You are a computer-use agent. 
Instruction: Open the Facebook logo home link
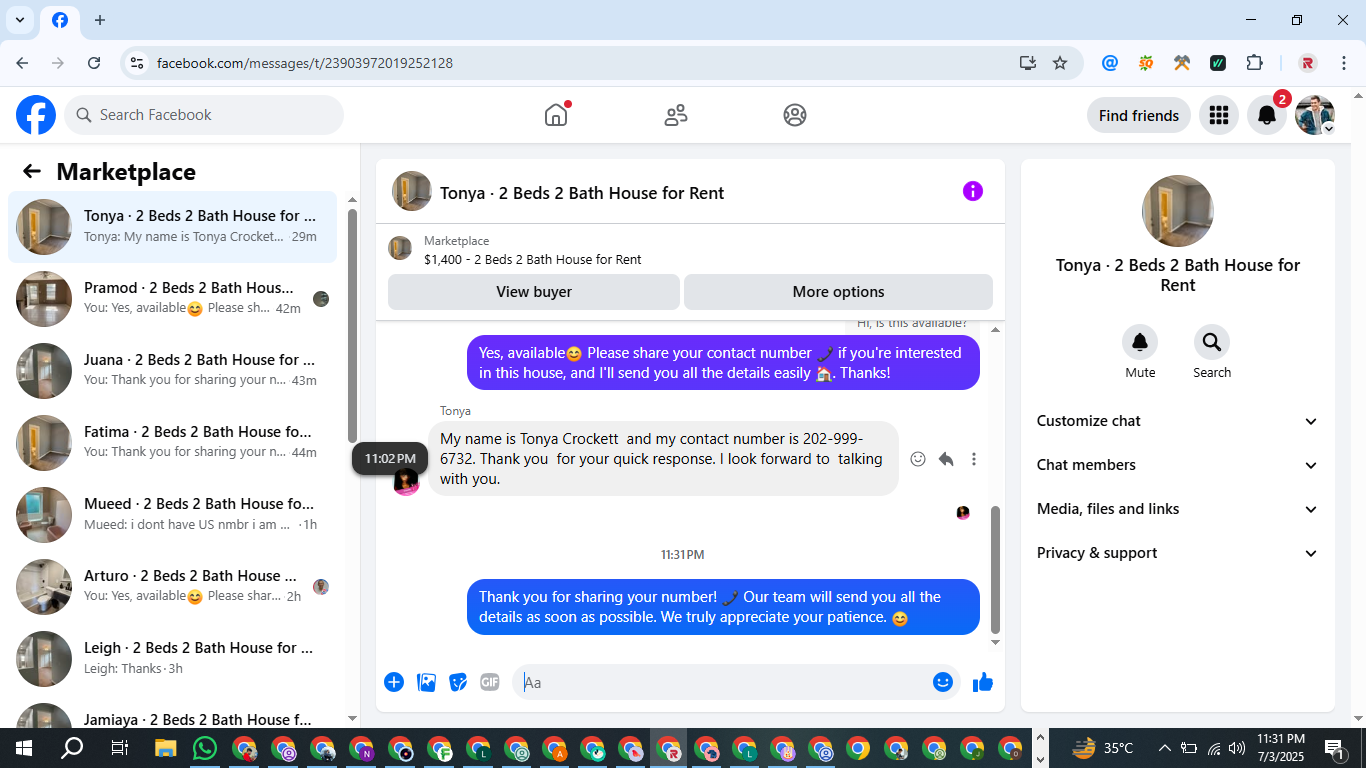click(36, 115)
